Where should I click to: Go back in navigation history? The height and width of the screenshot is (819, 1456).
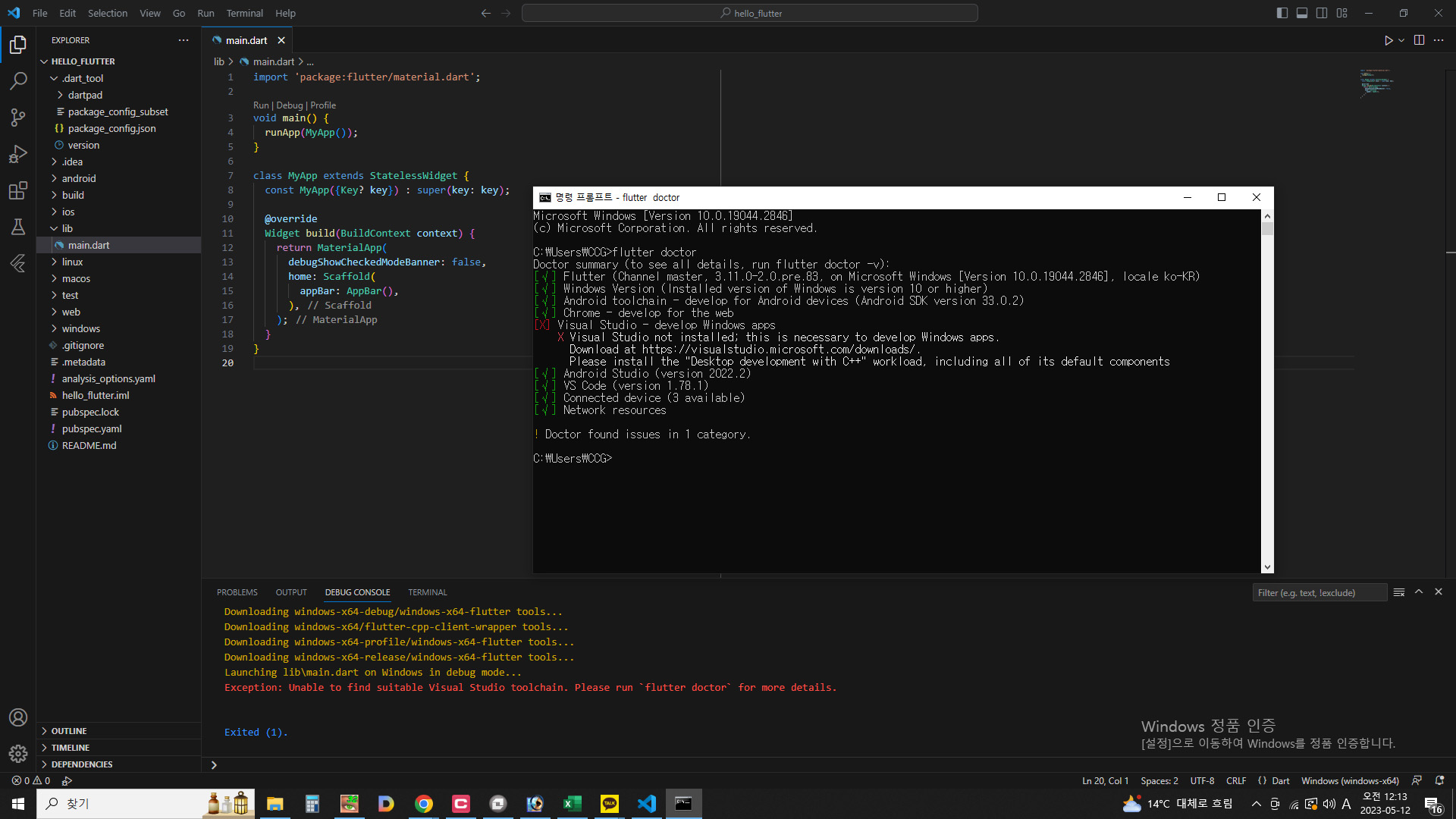click(x=486, y=13)
